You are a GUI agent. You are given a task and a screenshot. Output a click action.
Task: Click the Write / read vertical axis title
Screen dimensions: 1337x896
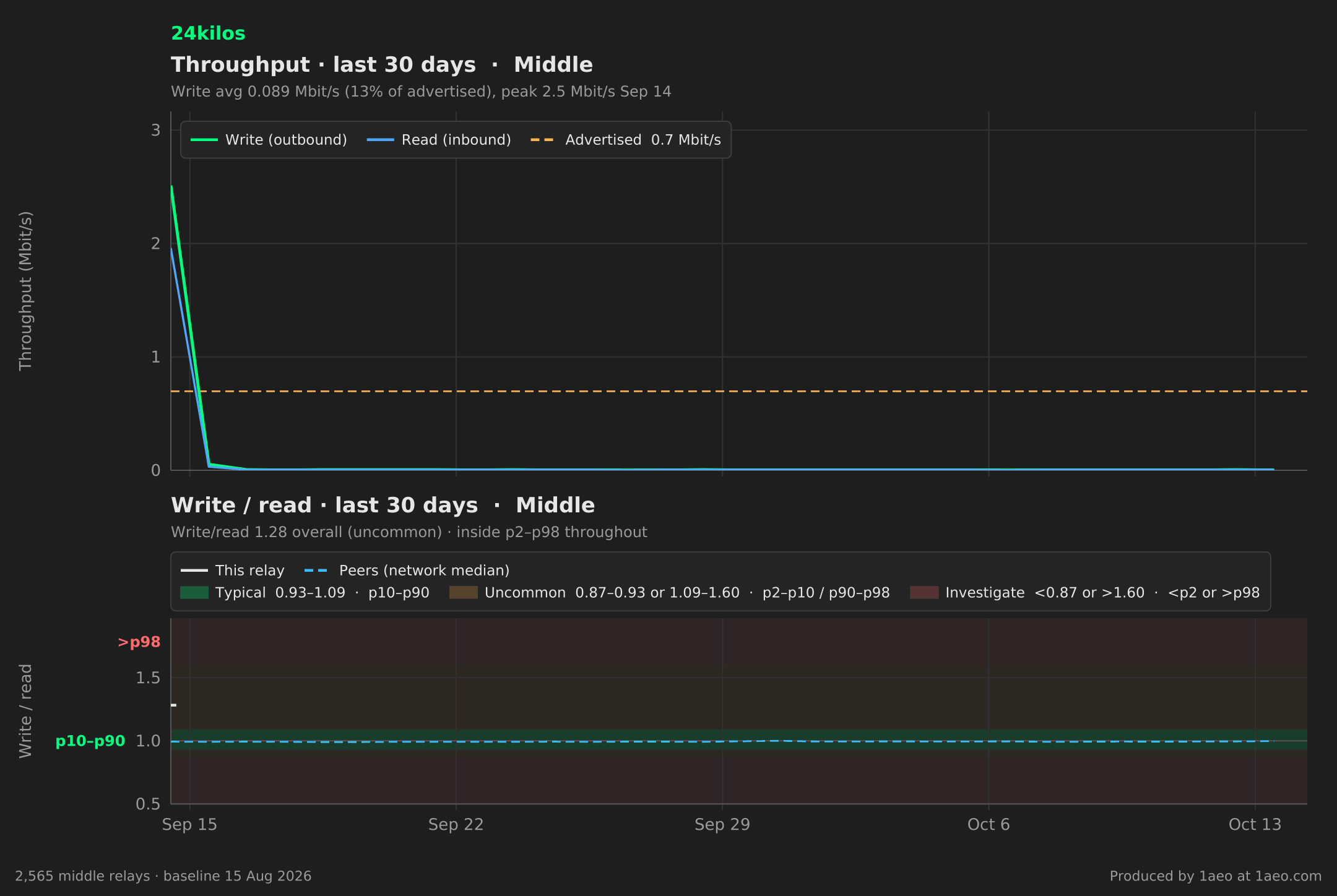click(x=25, y=711)
